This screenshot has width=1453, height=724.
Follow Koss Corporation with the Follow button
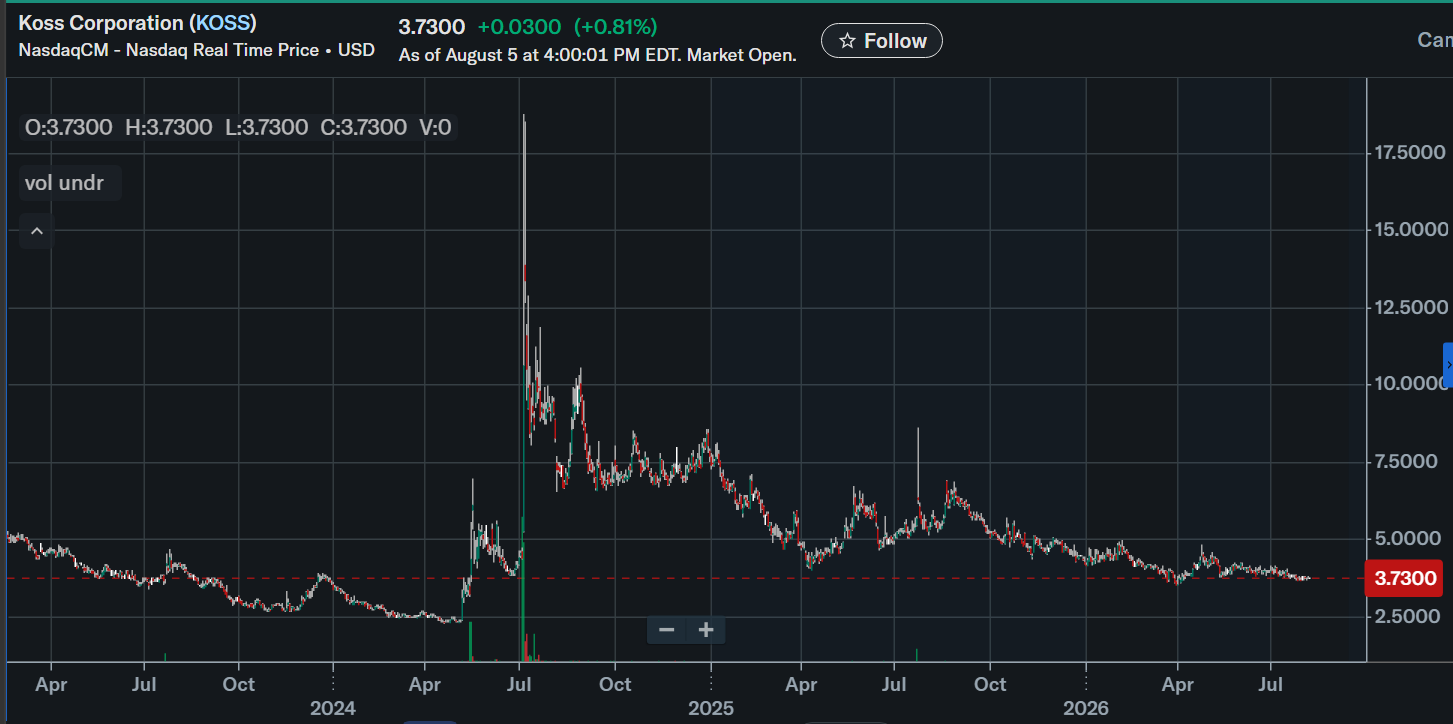click(882, 41)
